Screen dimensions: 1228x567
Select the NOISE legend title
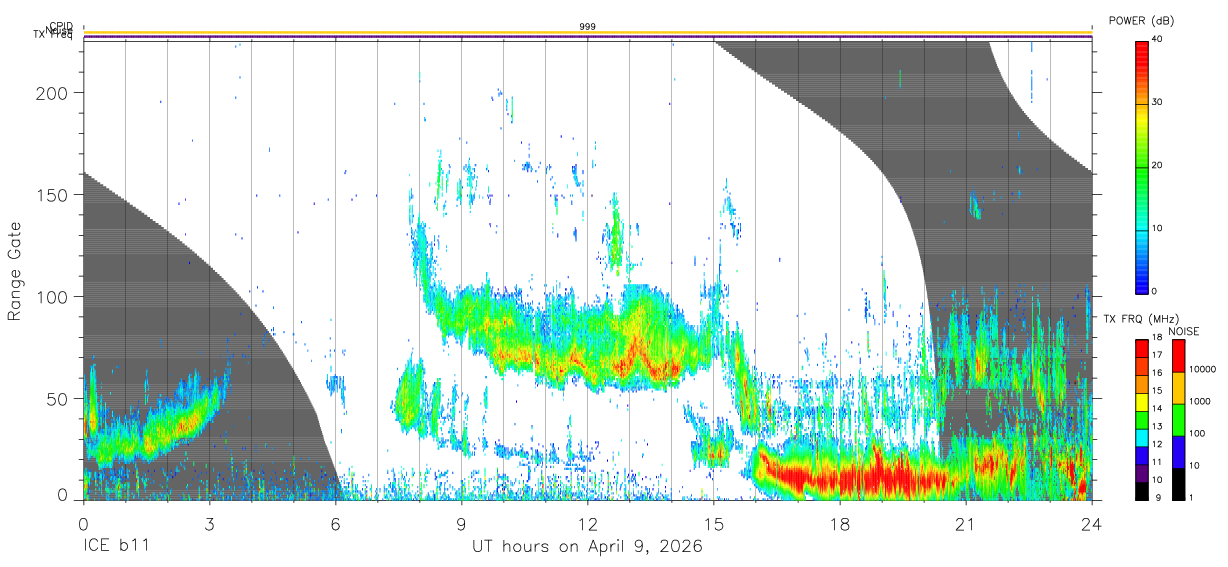point(1184,331)
